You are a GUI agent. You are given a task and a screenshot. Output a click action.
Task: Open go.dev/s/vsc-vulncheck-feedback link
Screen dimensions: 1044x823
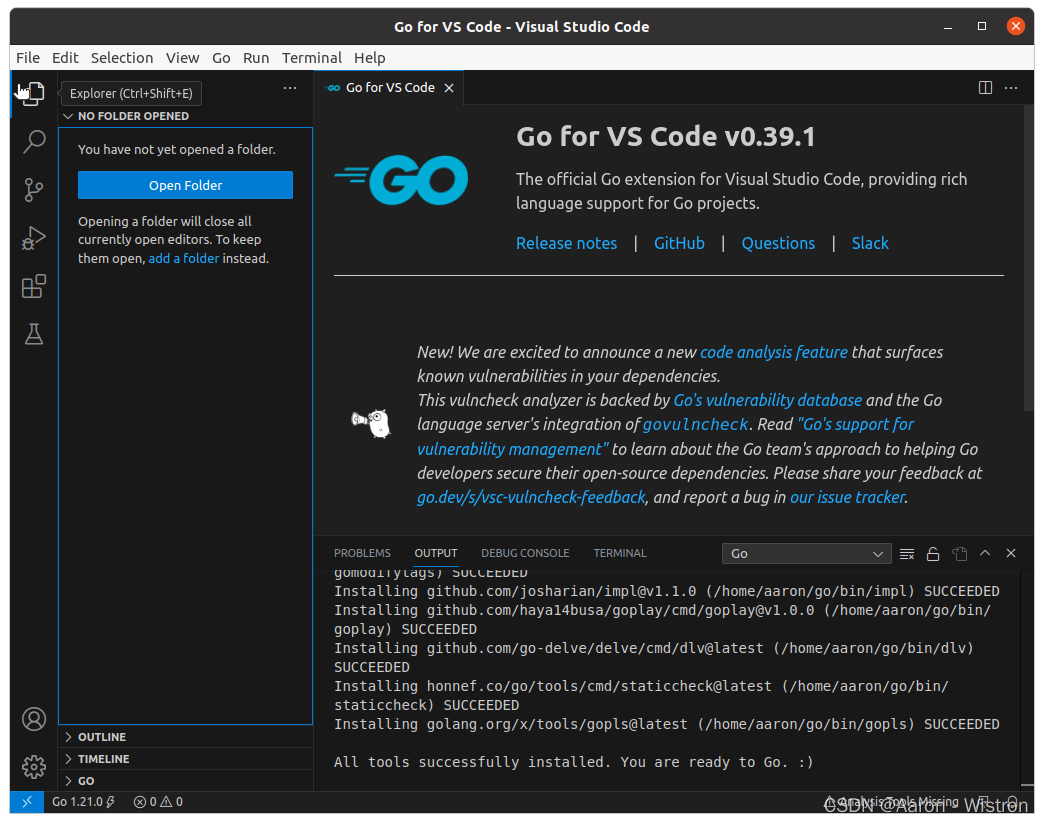click(x=531, y=497)
